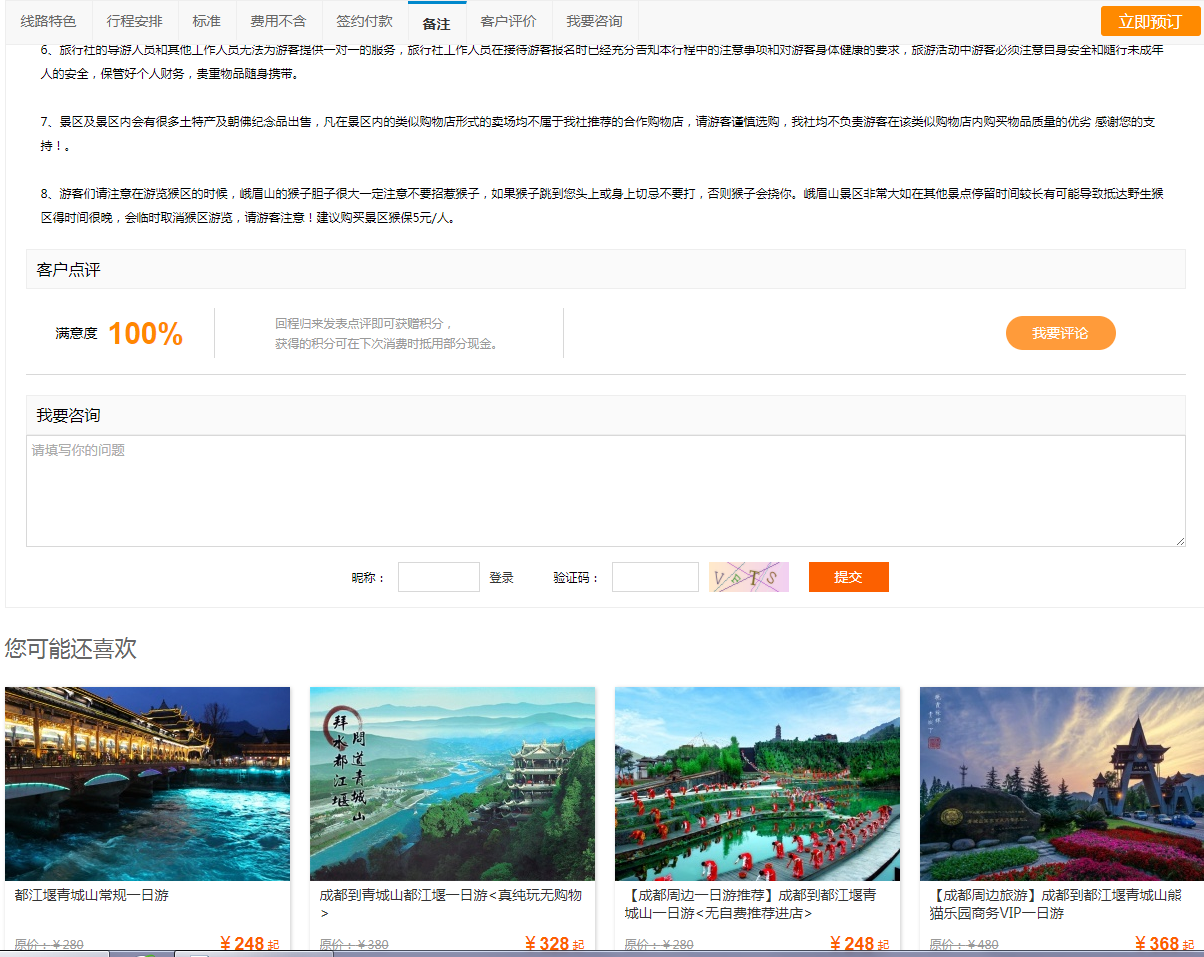Click the 登录 login link
1204x957 pixels.
[501, 578]
